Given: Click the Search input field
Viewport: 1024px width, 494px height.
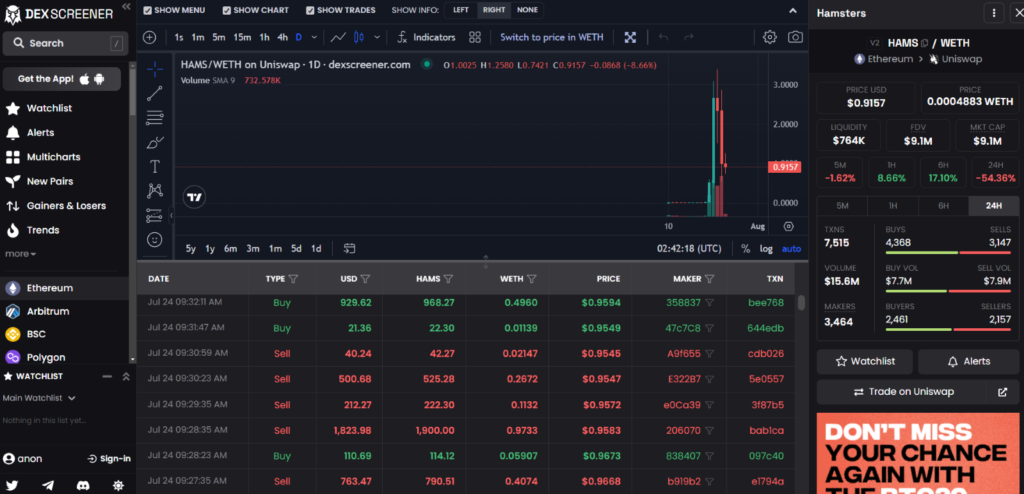Looking at the screenshot, I should click(x=64, y=43).
